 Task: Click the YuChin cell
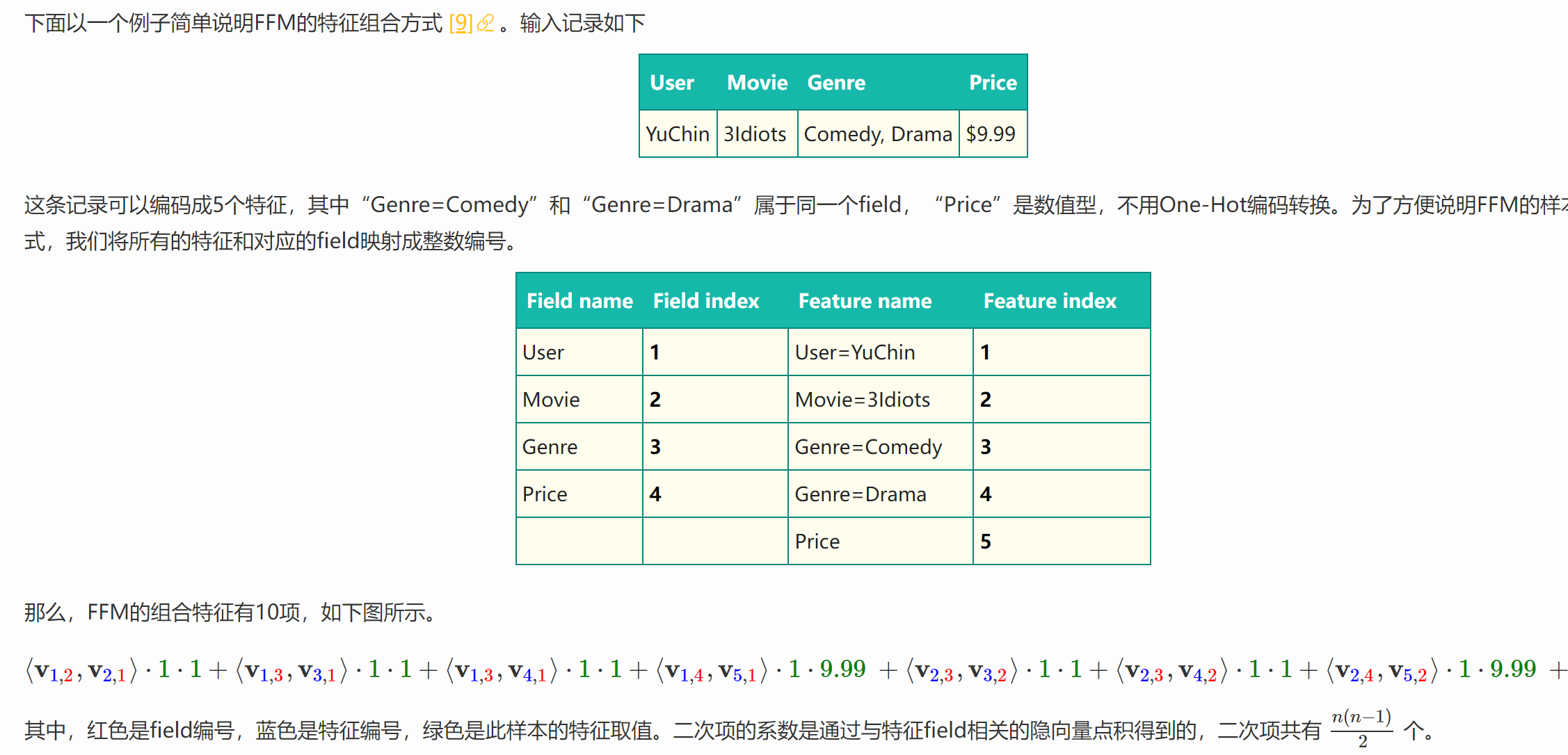[x=678, y=133]
